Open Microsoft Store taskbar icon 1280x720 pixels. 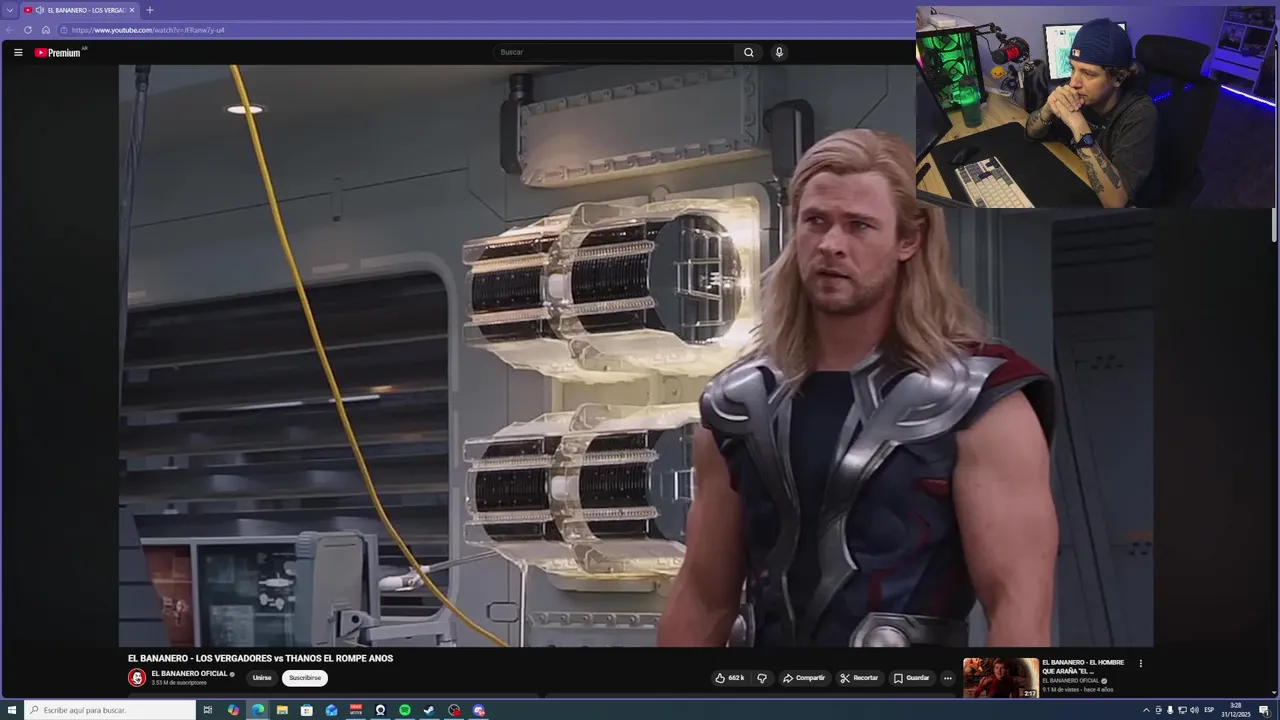tap(307, 710)
